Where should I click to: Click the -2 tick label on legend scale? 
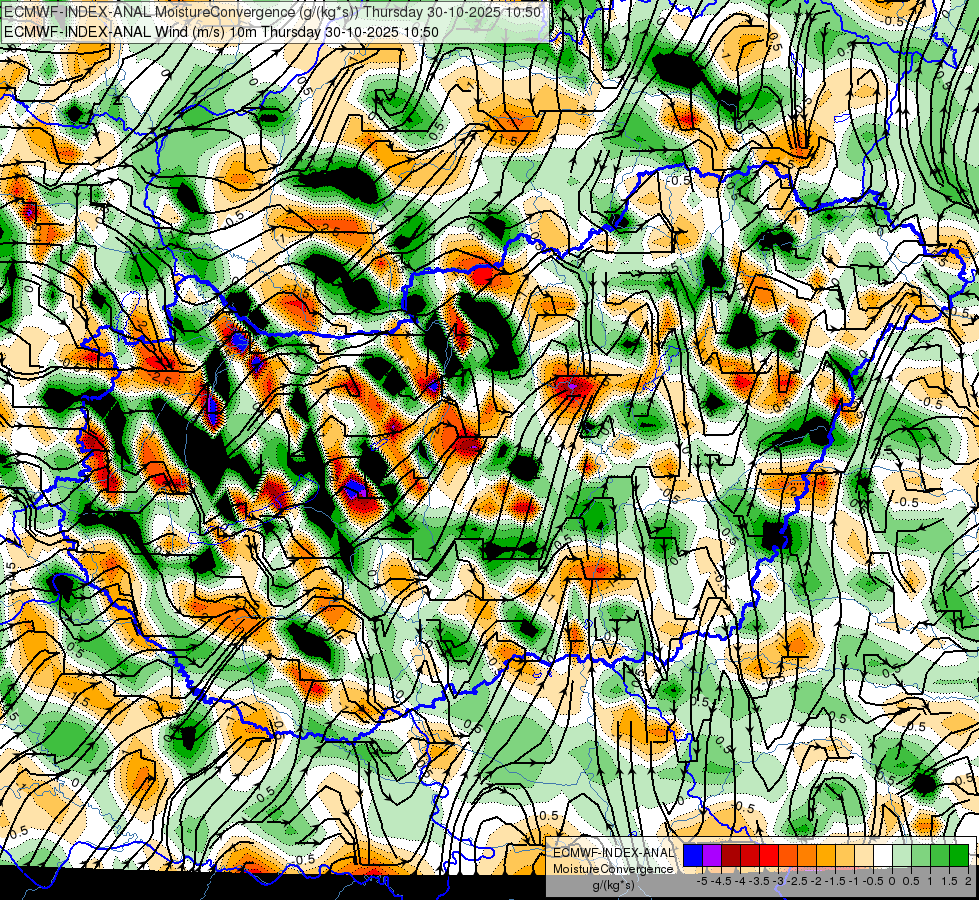point(816,881)
